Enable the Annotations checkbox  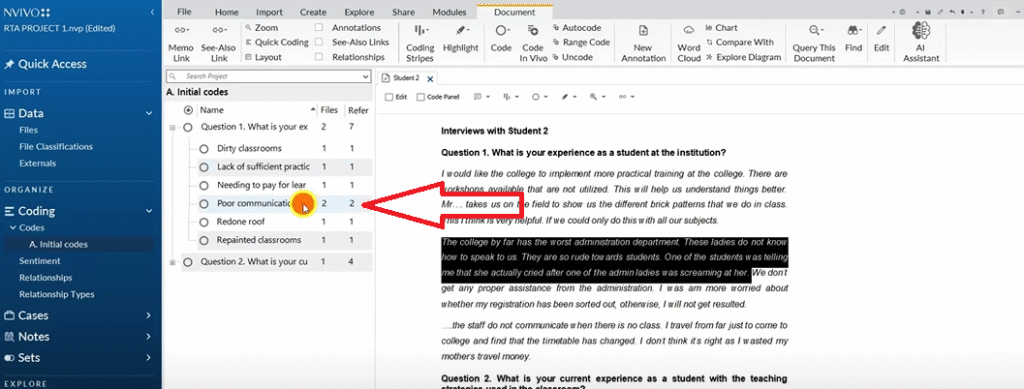(319, 28)
